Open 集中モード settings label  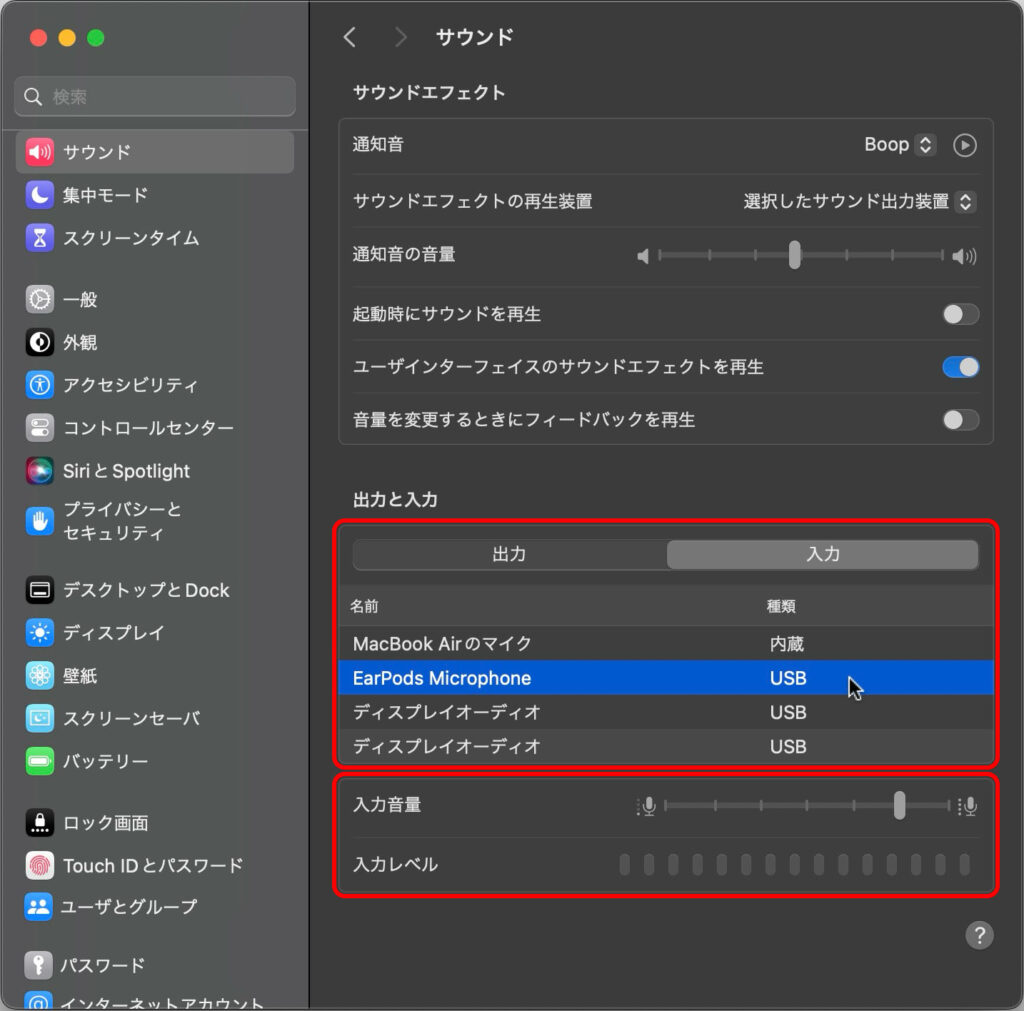(x=105, y=195)
